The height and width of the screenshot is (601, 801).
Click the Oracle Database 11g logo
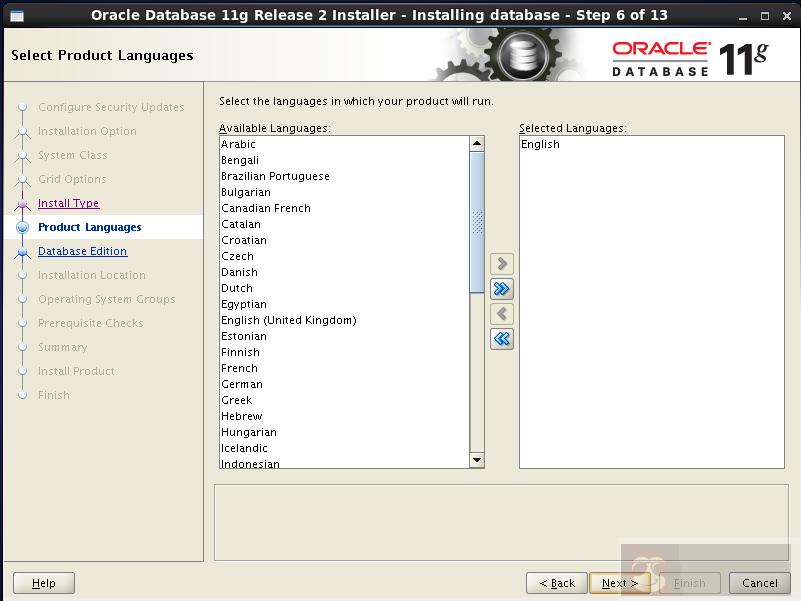point(690,54)
